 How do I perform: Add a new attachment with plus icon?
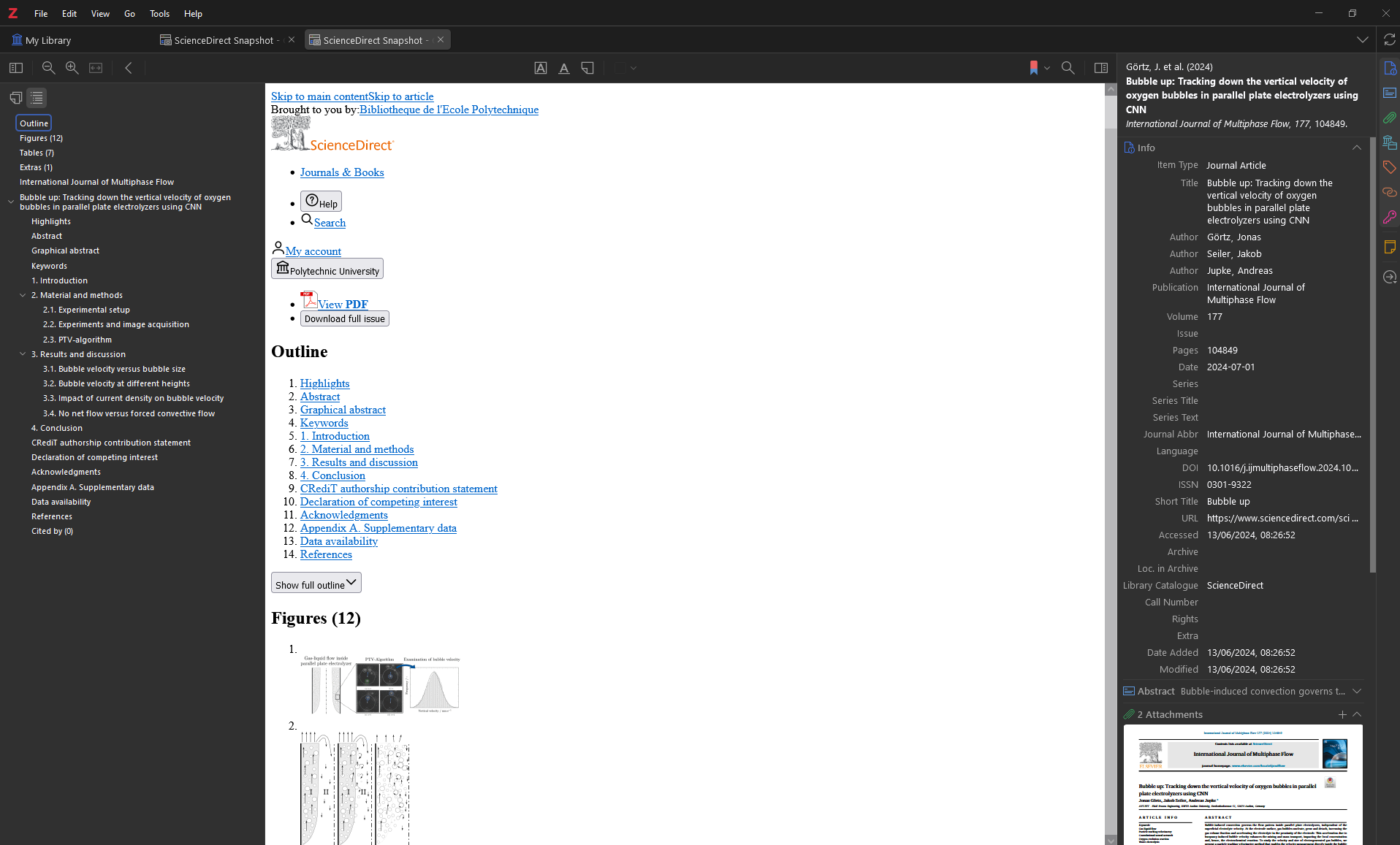[x=1342, y=714]
